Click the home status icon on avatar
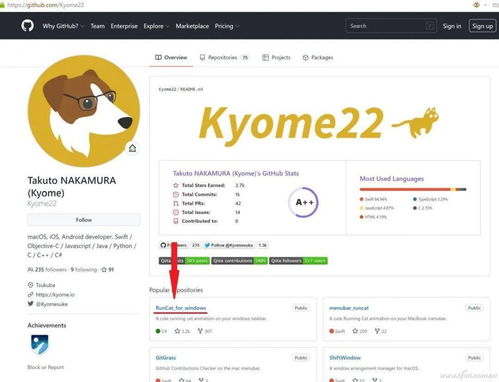 pyautogui.click(x=132, y=148)
